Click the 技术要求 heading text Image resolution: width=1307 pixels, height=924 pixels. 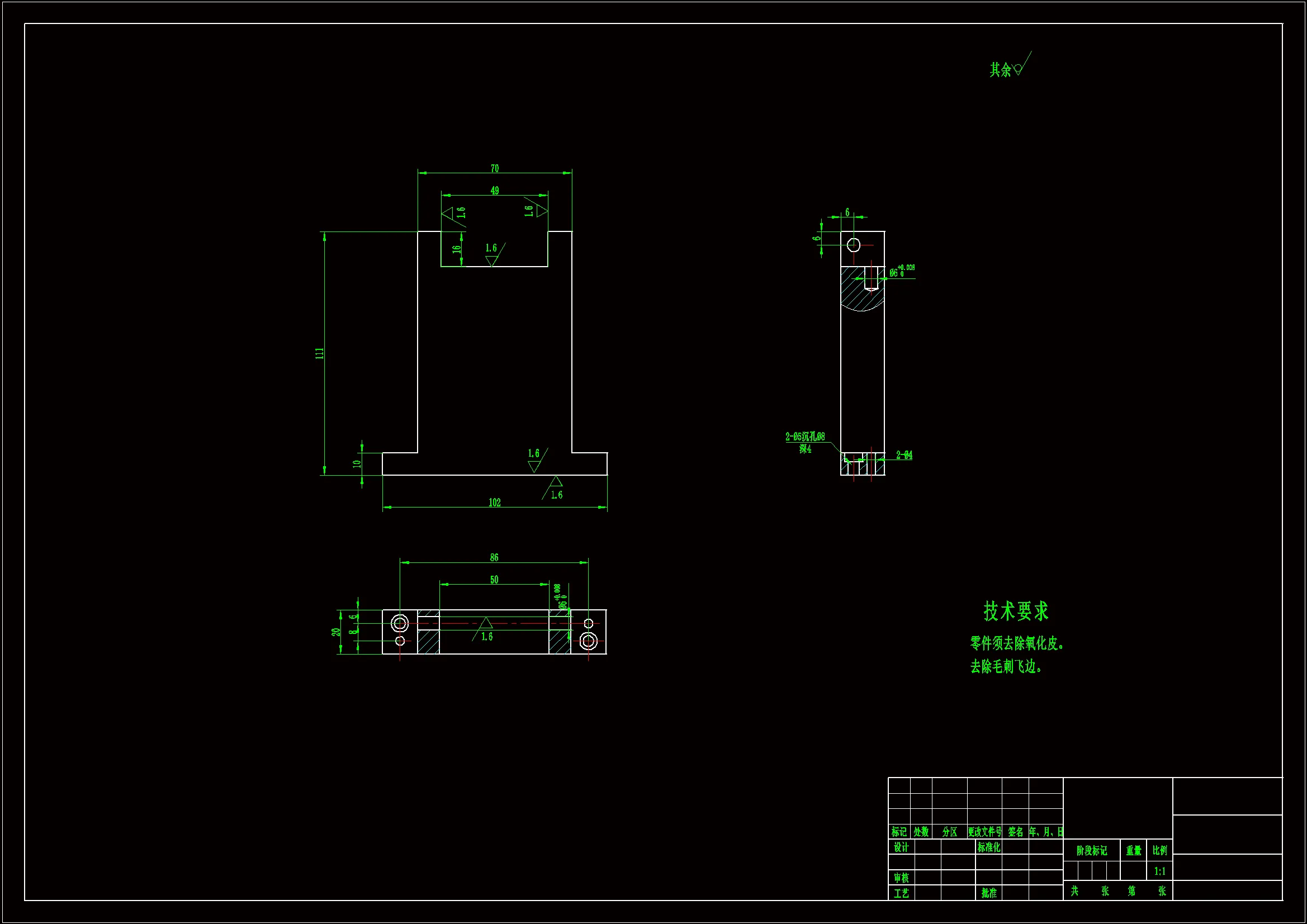[1016, 611]
